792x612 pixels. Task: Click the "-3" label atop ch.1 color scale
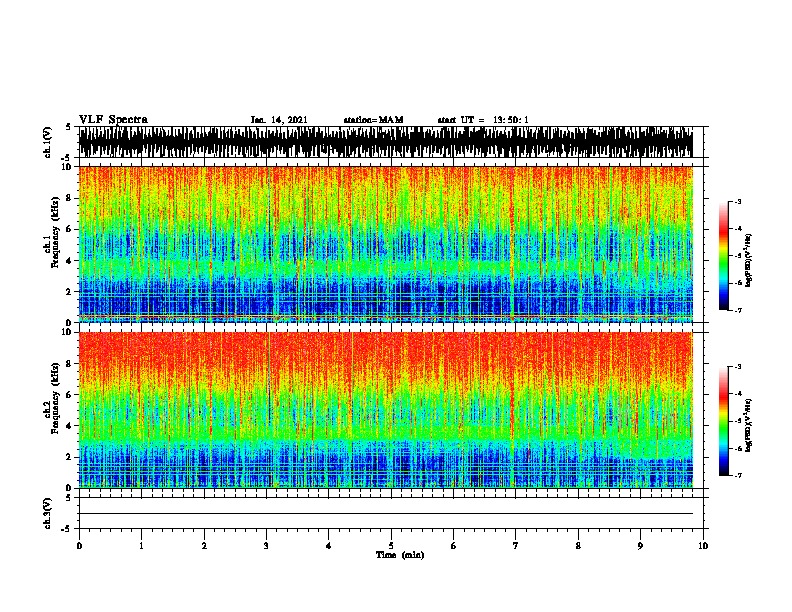pos(738,202)
